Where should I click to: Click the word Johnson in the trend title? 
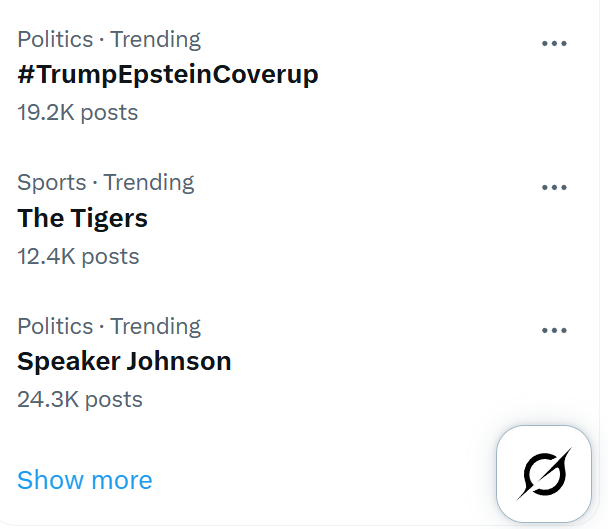click(x=179, y=361)
